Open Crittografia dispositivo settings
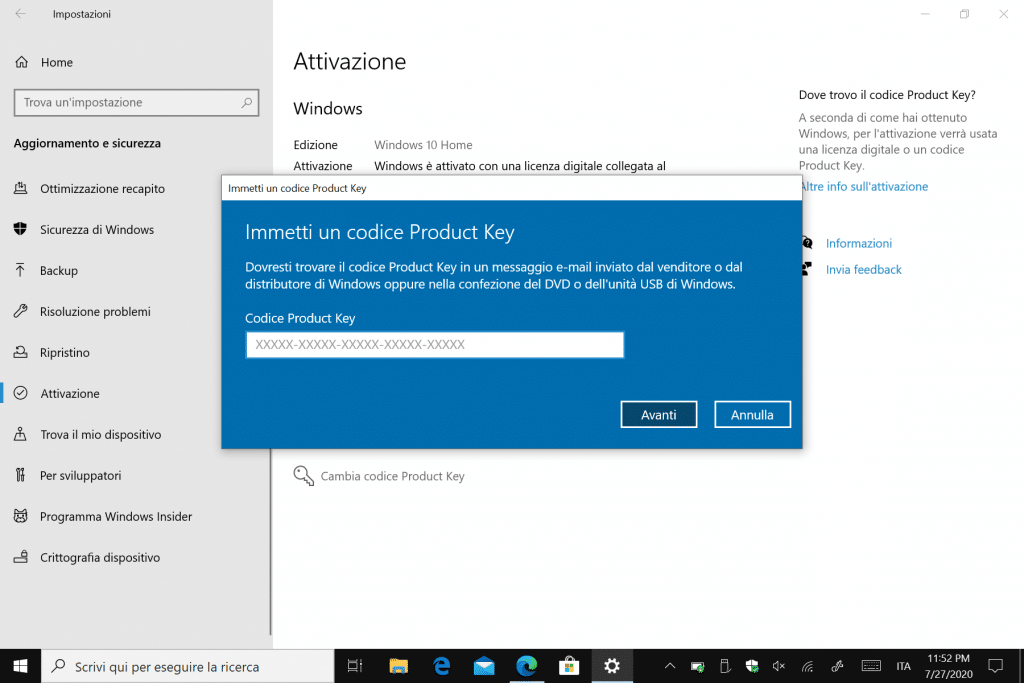Screen dimensions: 1024x683 point(99,558)
